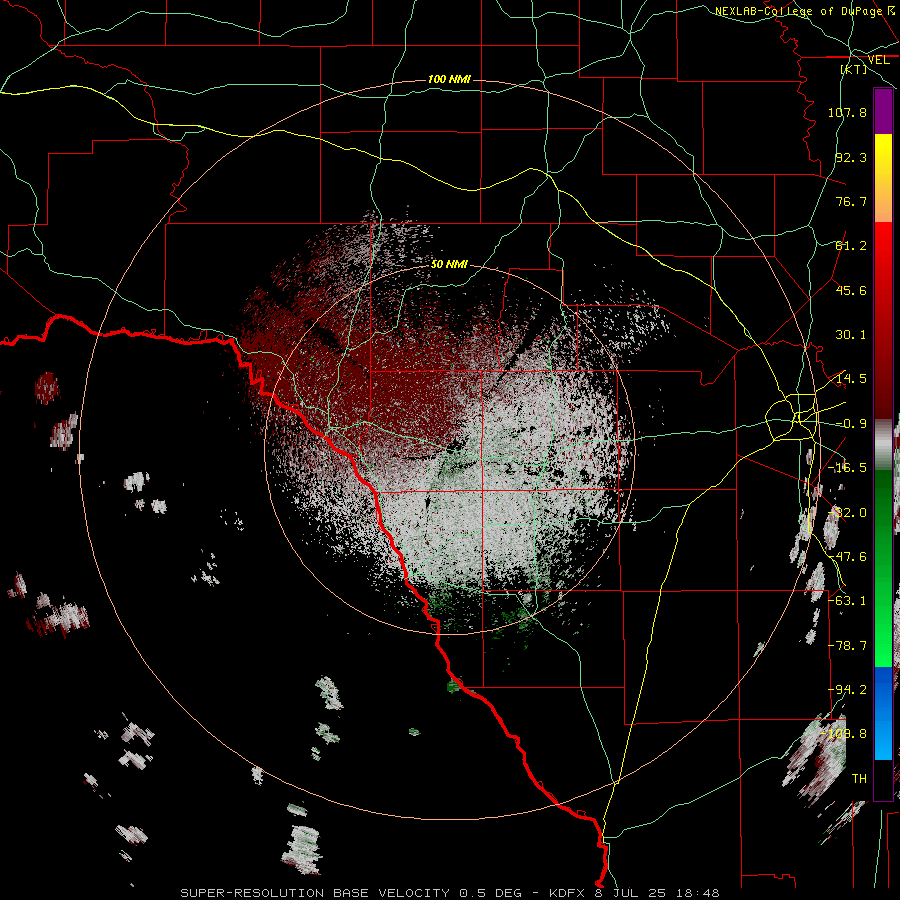Viewport: 900px width, 900px height.
Task: Click the 50 NMI range ring label
Action: click(x=449, y=265)
